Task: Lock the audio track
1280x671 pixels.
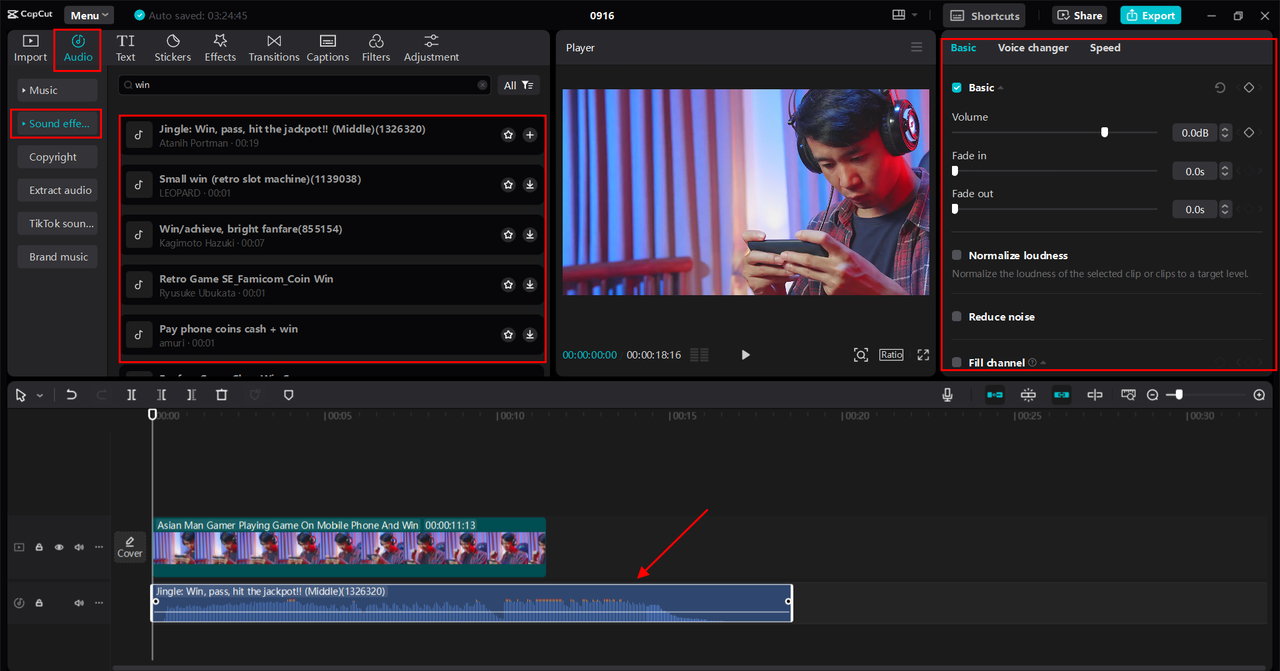Action: coord(39,603)
